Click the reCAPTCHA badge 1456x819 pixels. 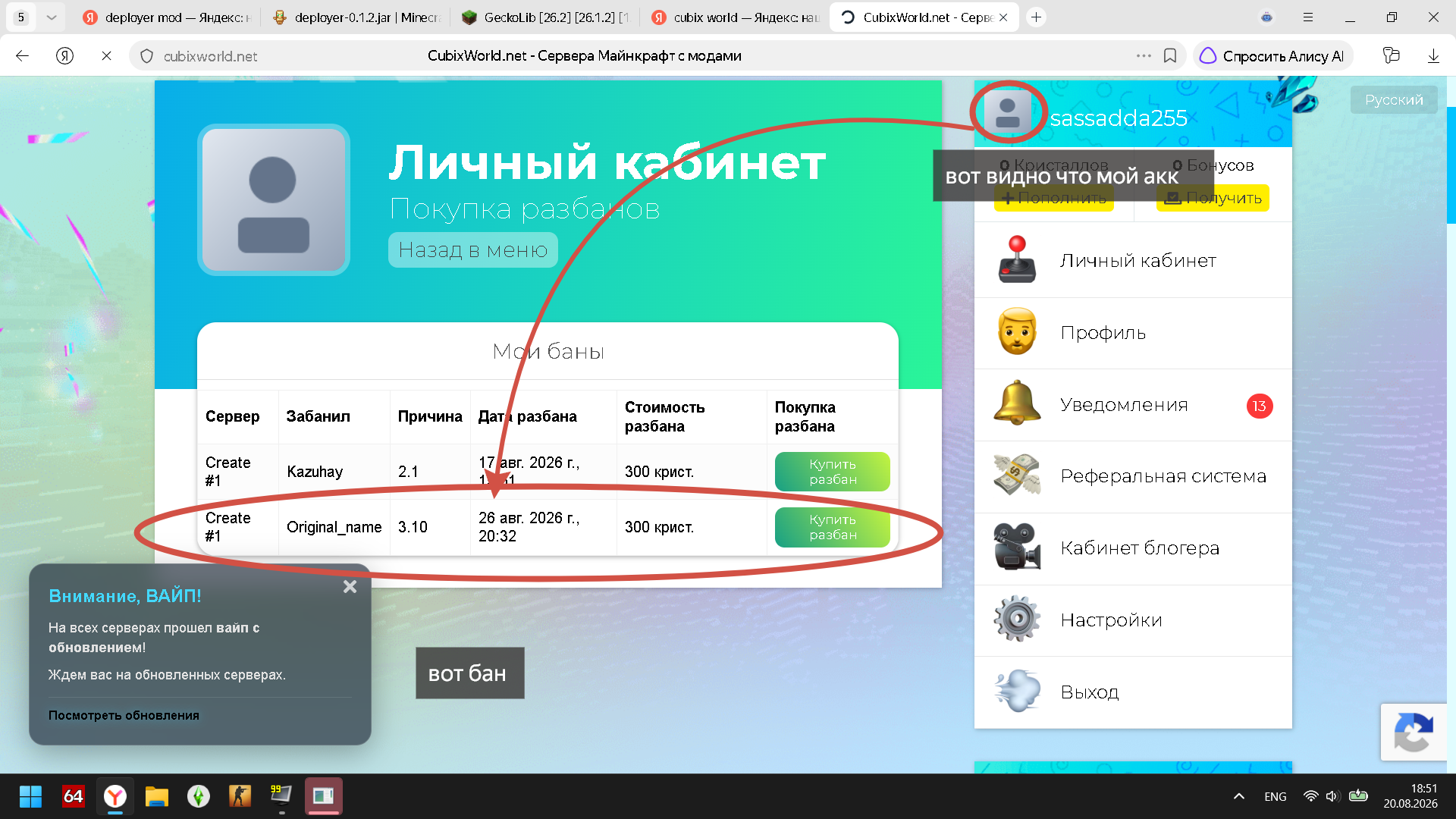[x=1414, y=732]
